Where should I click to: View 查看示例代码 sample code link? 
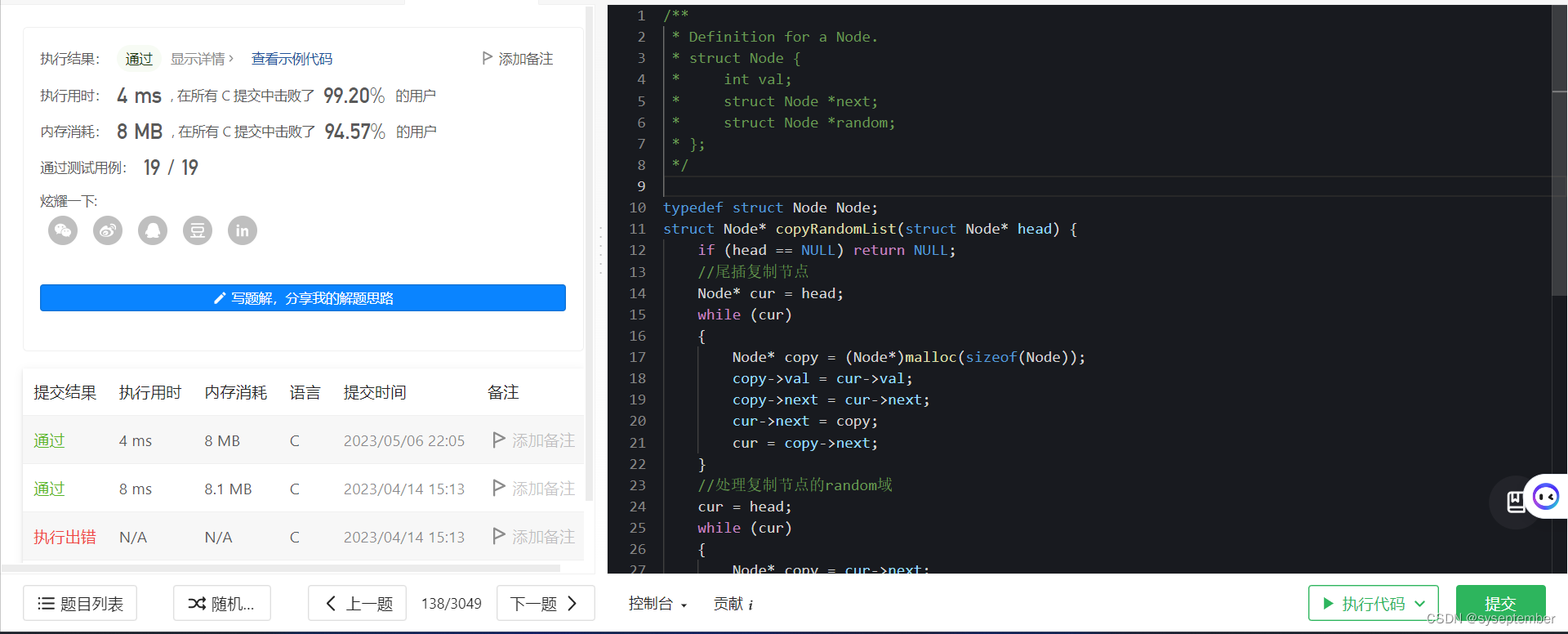[x=292, y=59]
